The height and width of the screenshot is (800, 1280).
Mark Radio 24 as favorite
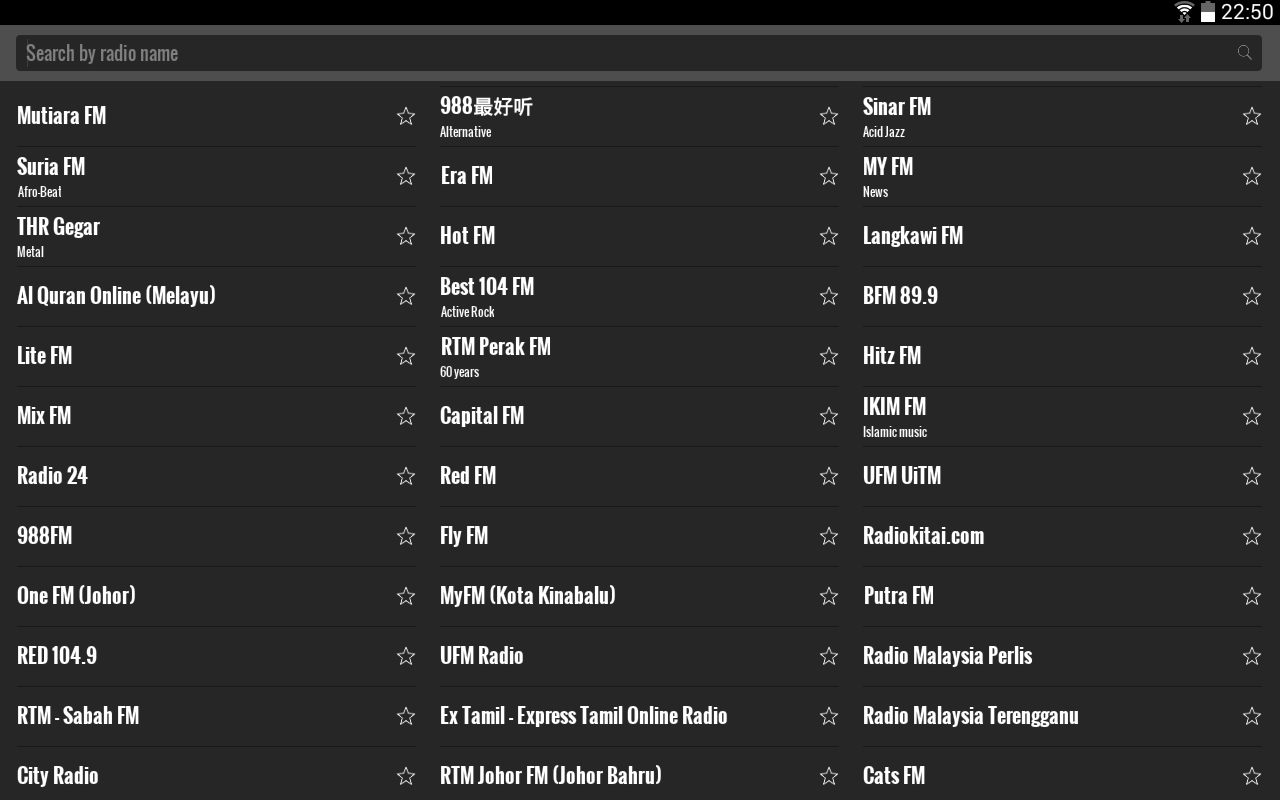(406, 476)
